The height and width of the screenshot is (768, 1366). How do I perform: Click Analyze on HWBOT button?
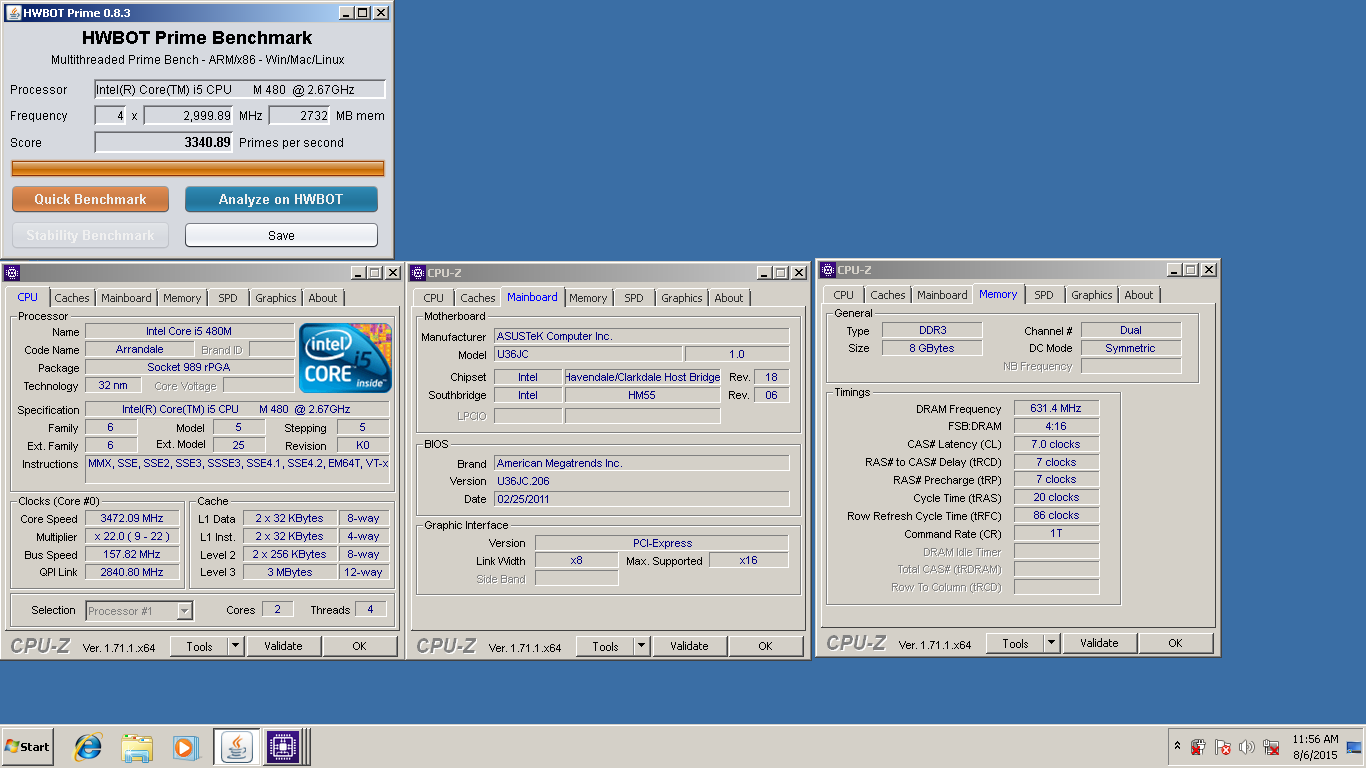[281, 199]
